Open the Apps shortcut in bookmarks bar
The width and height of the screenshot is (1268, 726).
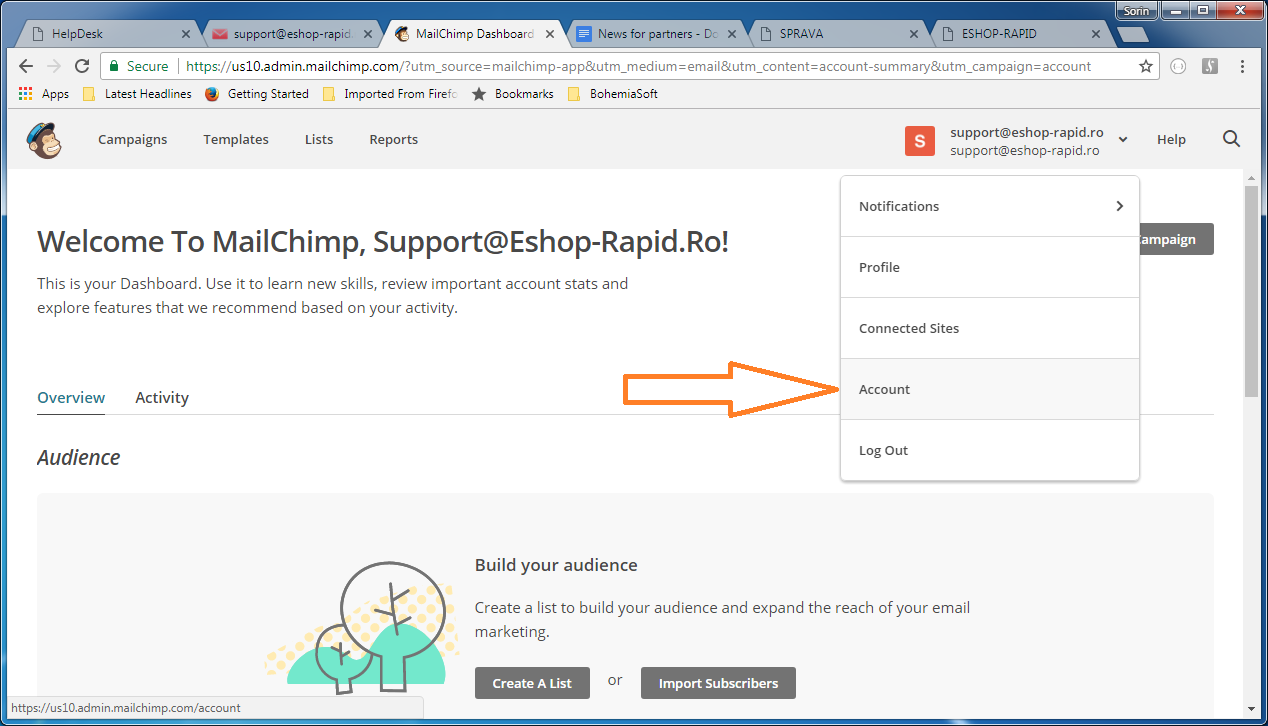(44, 94)
